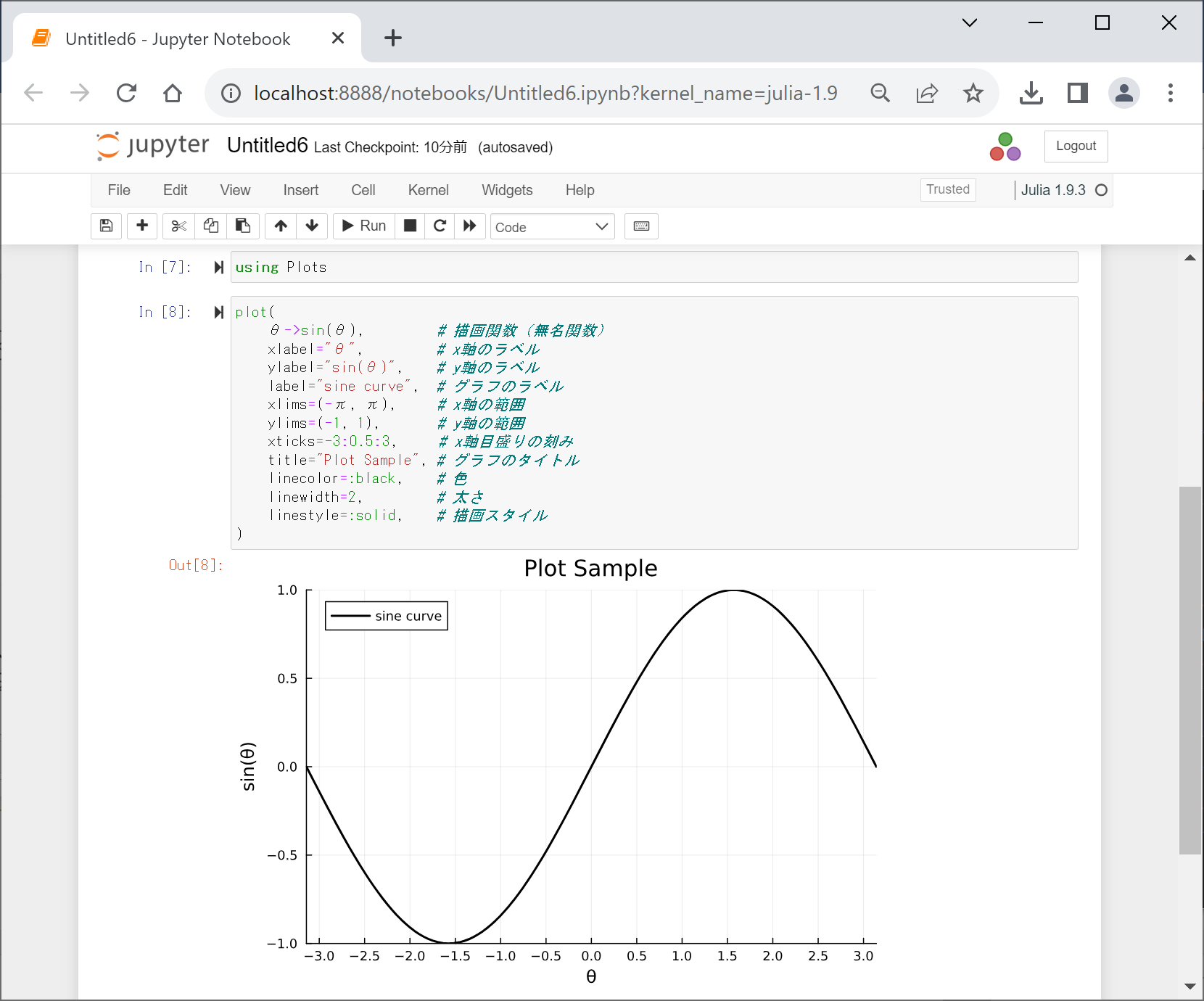Select the Untitled6 - Jupyter Notebook tab
1204x1001 pixels.
tap(187, 38)
